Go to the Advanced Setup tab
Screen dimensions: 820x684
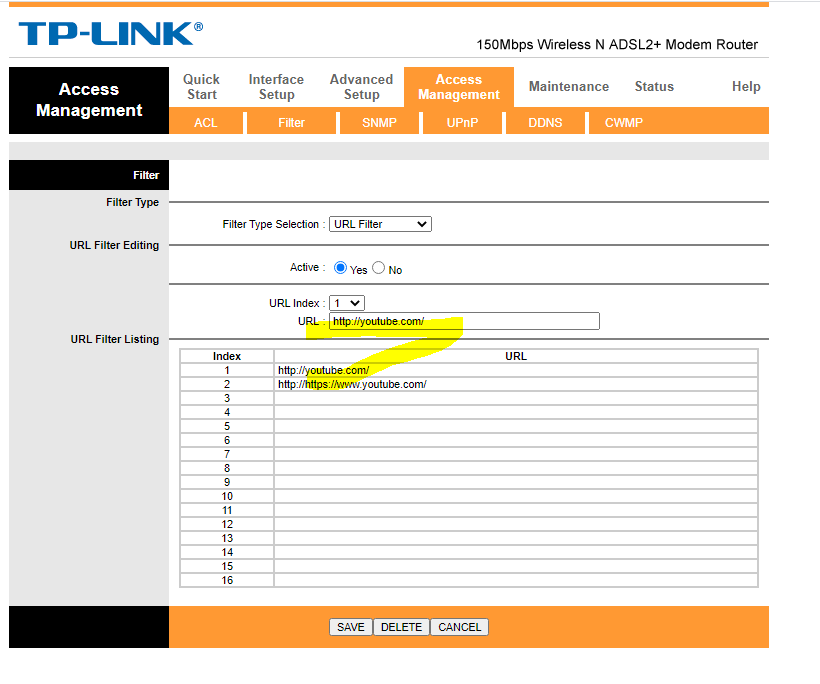point(361,87)
